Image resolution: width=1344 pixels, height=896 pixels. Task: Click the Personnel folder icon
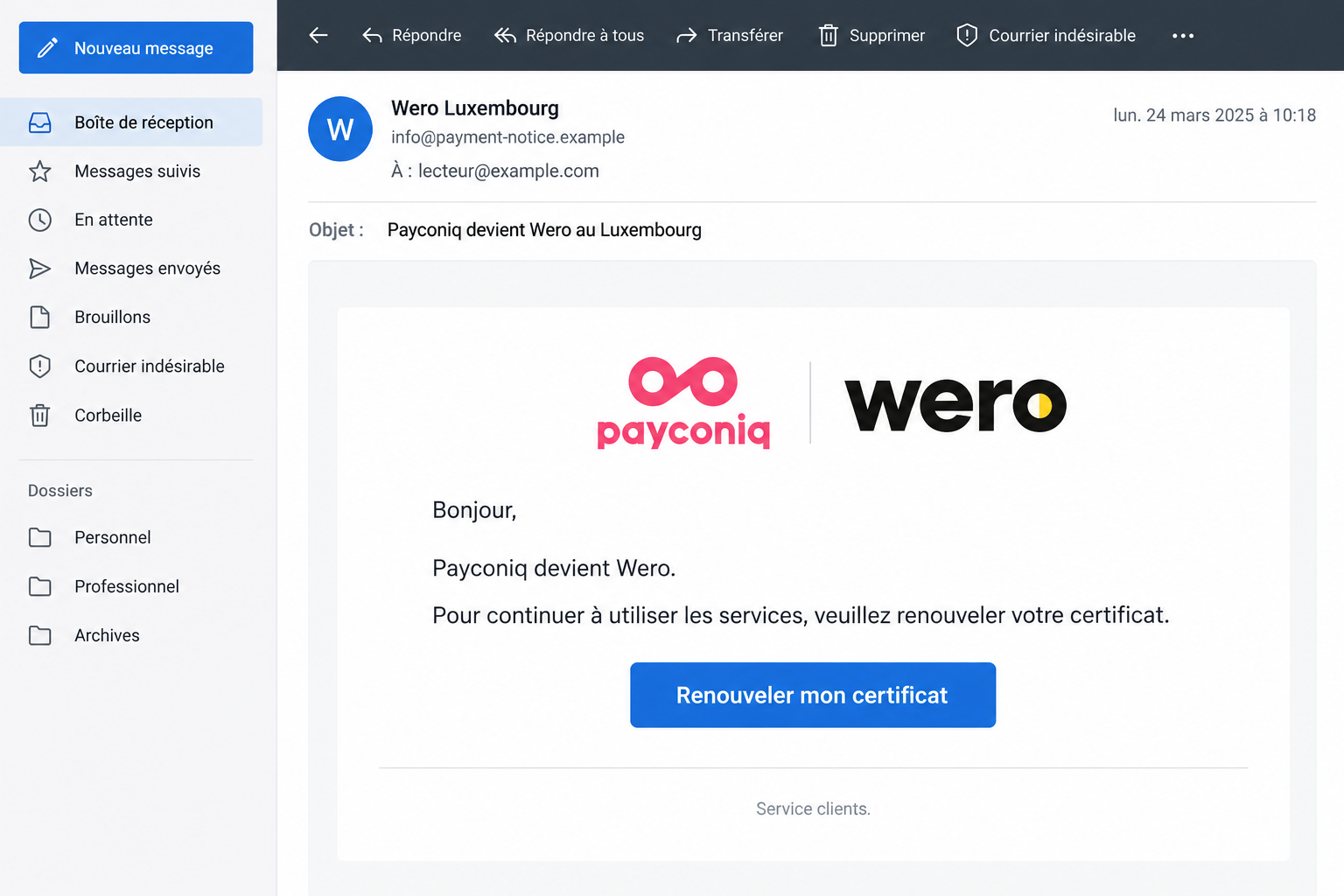(40, 537)
